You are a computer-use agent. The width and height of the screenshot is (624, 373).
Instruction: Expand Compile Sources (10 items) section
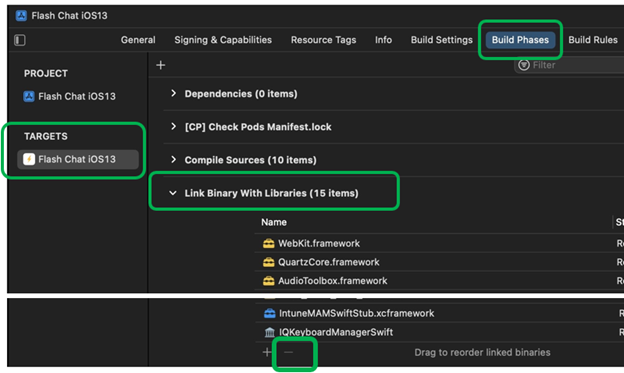[x=173, y=160]
